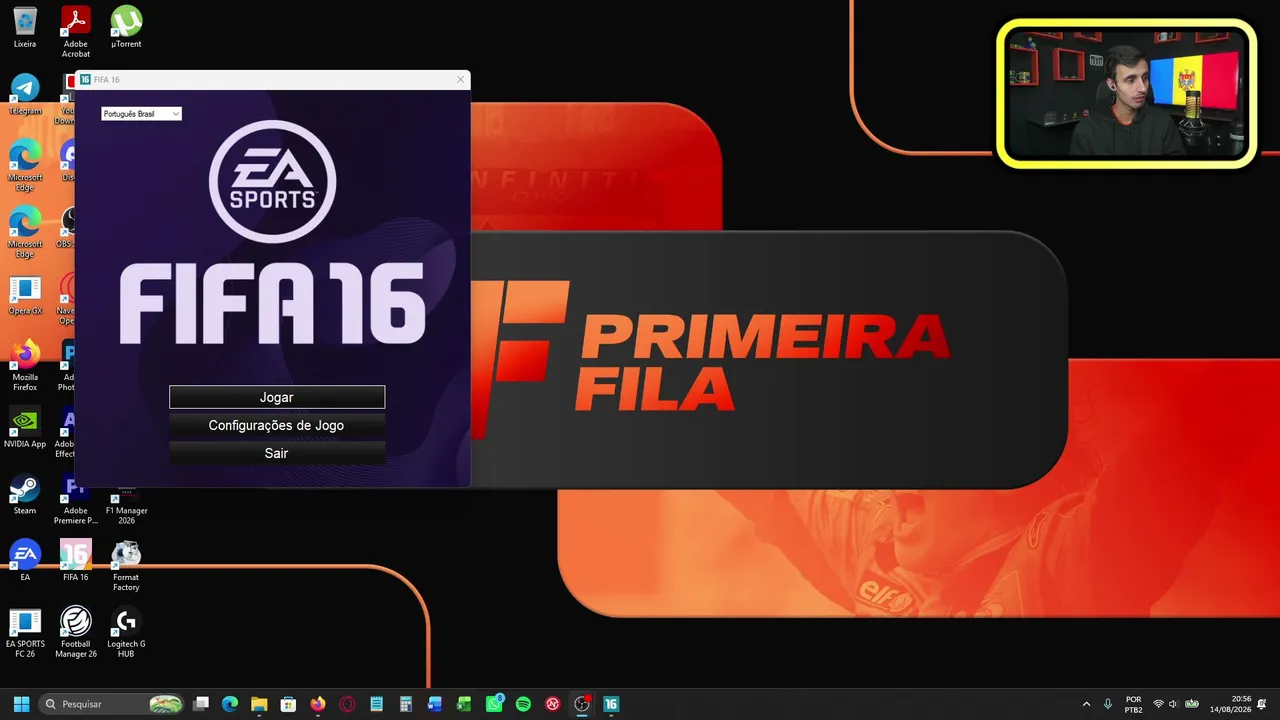Open the Lixeira recycle bin on desktop
This screenshot has width=1280, height=720.
(25, 28)
